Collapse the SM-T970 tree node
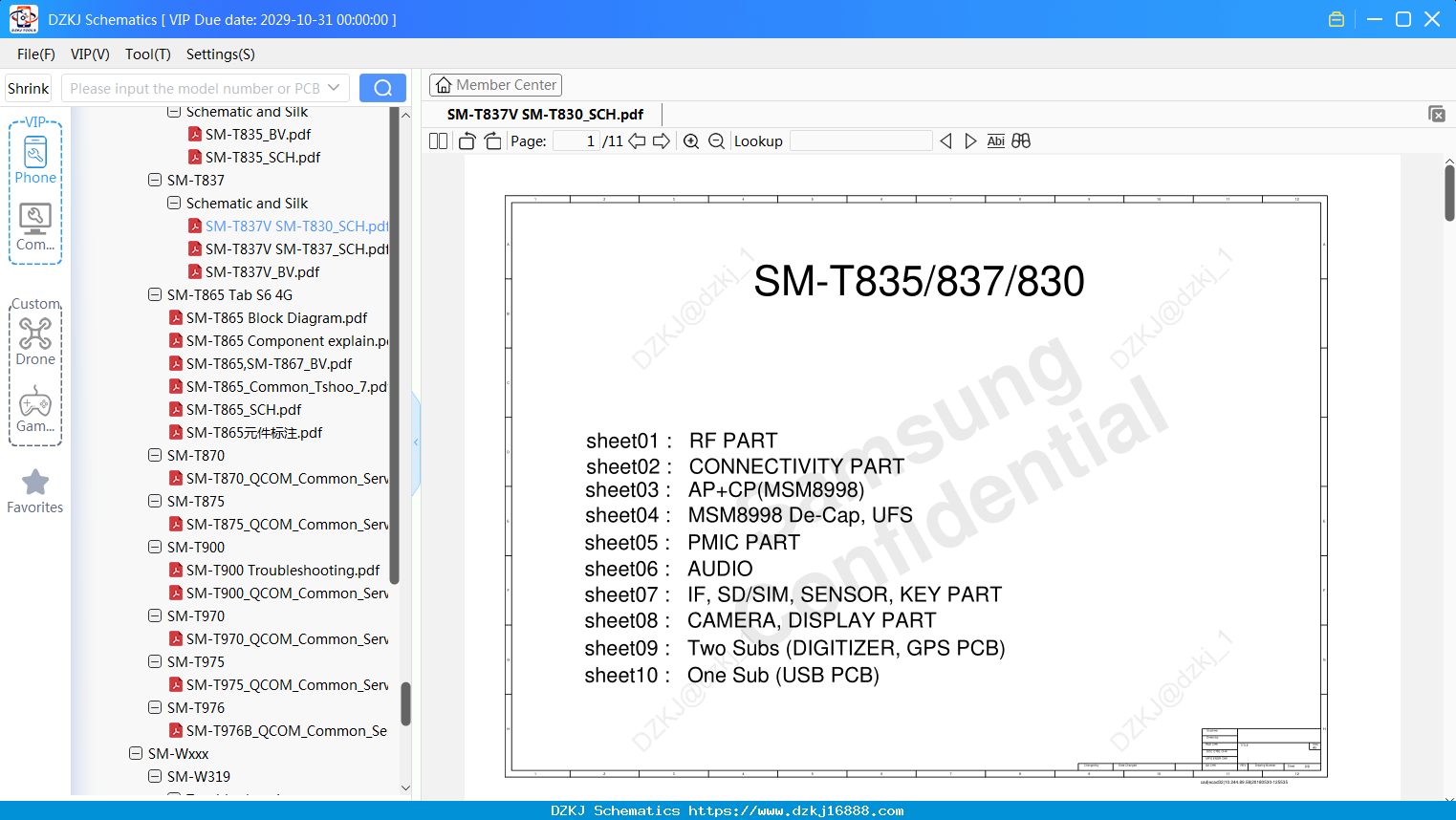1456x820 pixels. pyautogui.click(x=155, y=615)
